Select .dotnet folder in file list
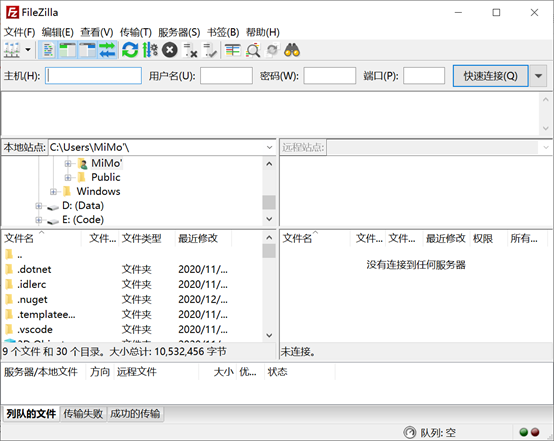This screenshot has height=441, width=554. [132, 269]
